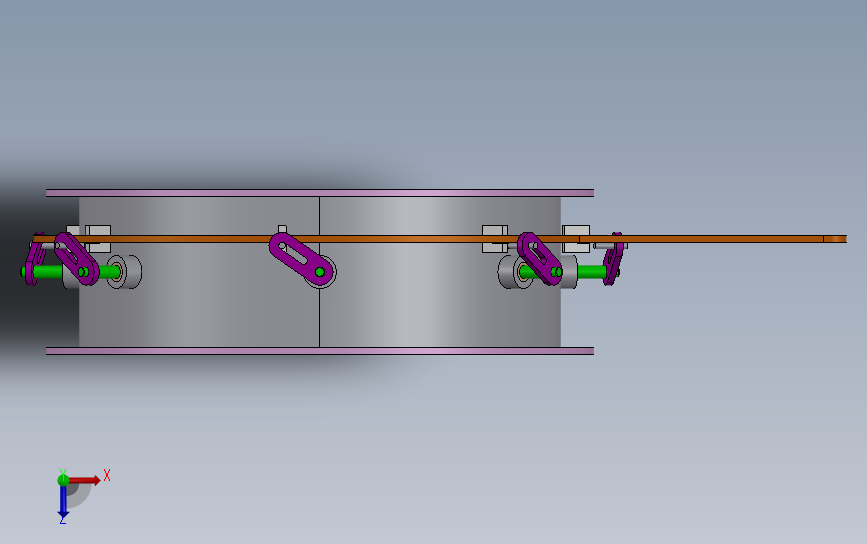This screenshot has height=544, width=867.
Task: Pick the green pin in center link
Action: (320, 272)
